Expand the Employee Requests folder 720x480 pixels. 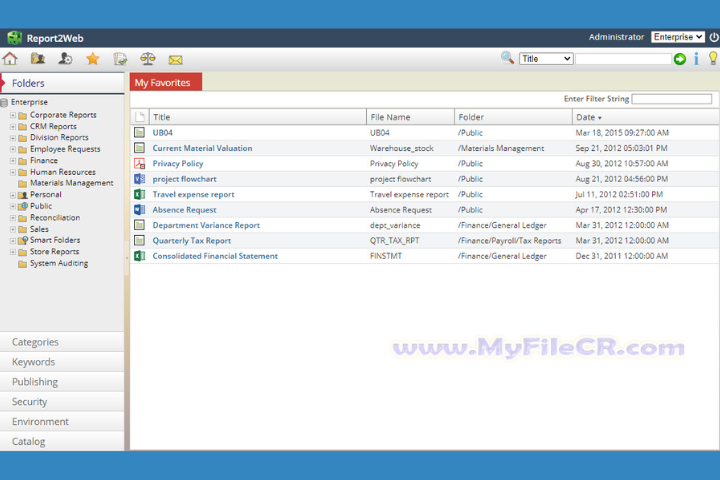pyautogui.click(x=13, y=149)
